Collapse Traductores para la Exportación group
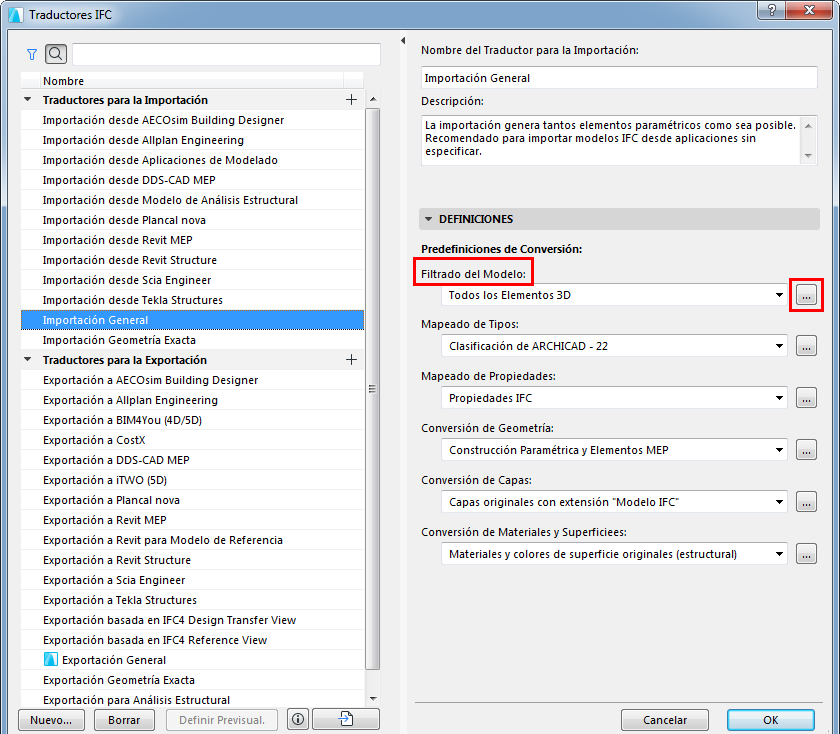Viewport: 840px width, 734px height. tap(28, 359)
